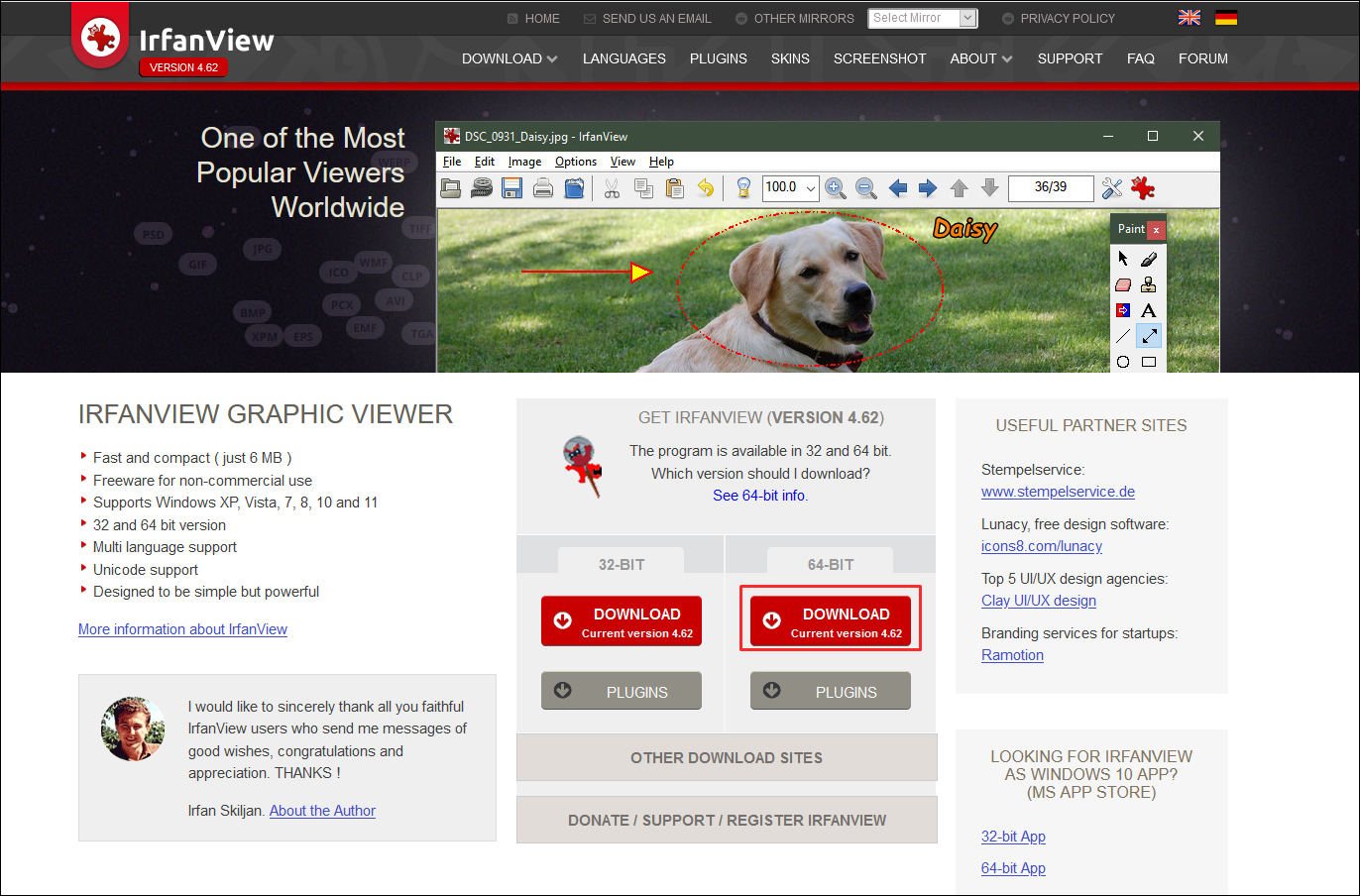Open the 100.0 zoom level combo box
Viewport: 1360px width, 896px height.
pos(790,187)
